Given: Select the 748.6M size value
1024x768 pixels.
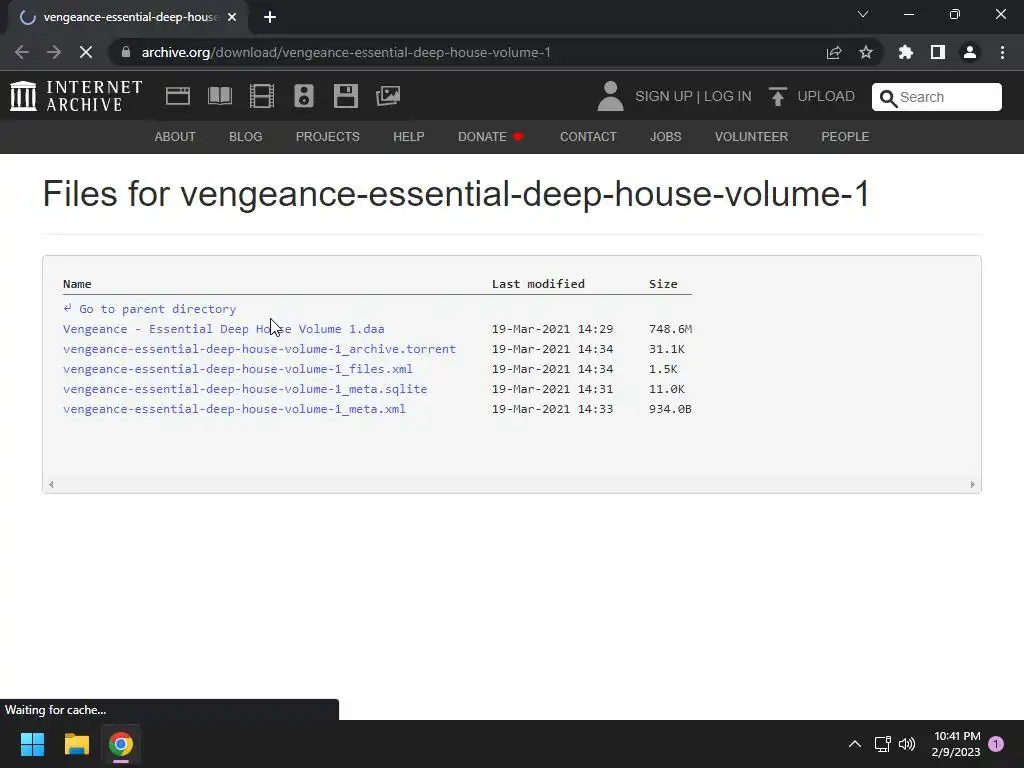Looking at the screenshot, I should coord(670,329).
